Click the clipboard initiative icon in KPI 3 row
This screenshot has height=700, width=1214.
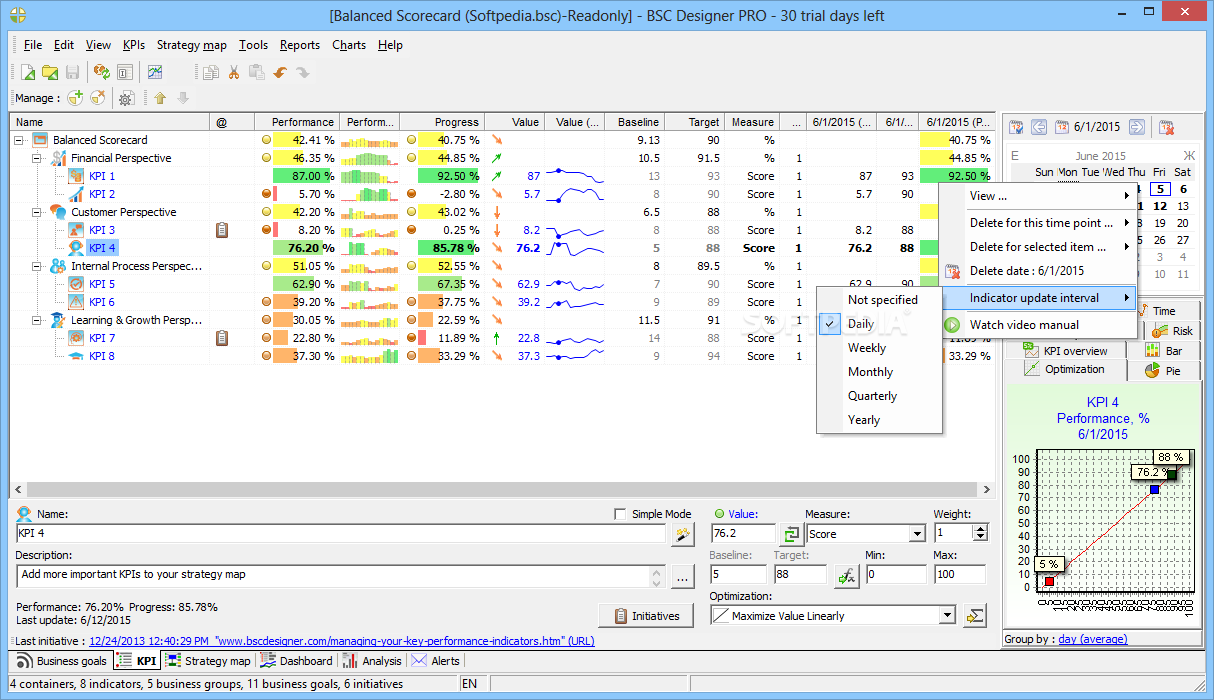tap(223, 230)
